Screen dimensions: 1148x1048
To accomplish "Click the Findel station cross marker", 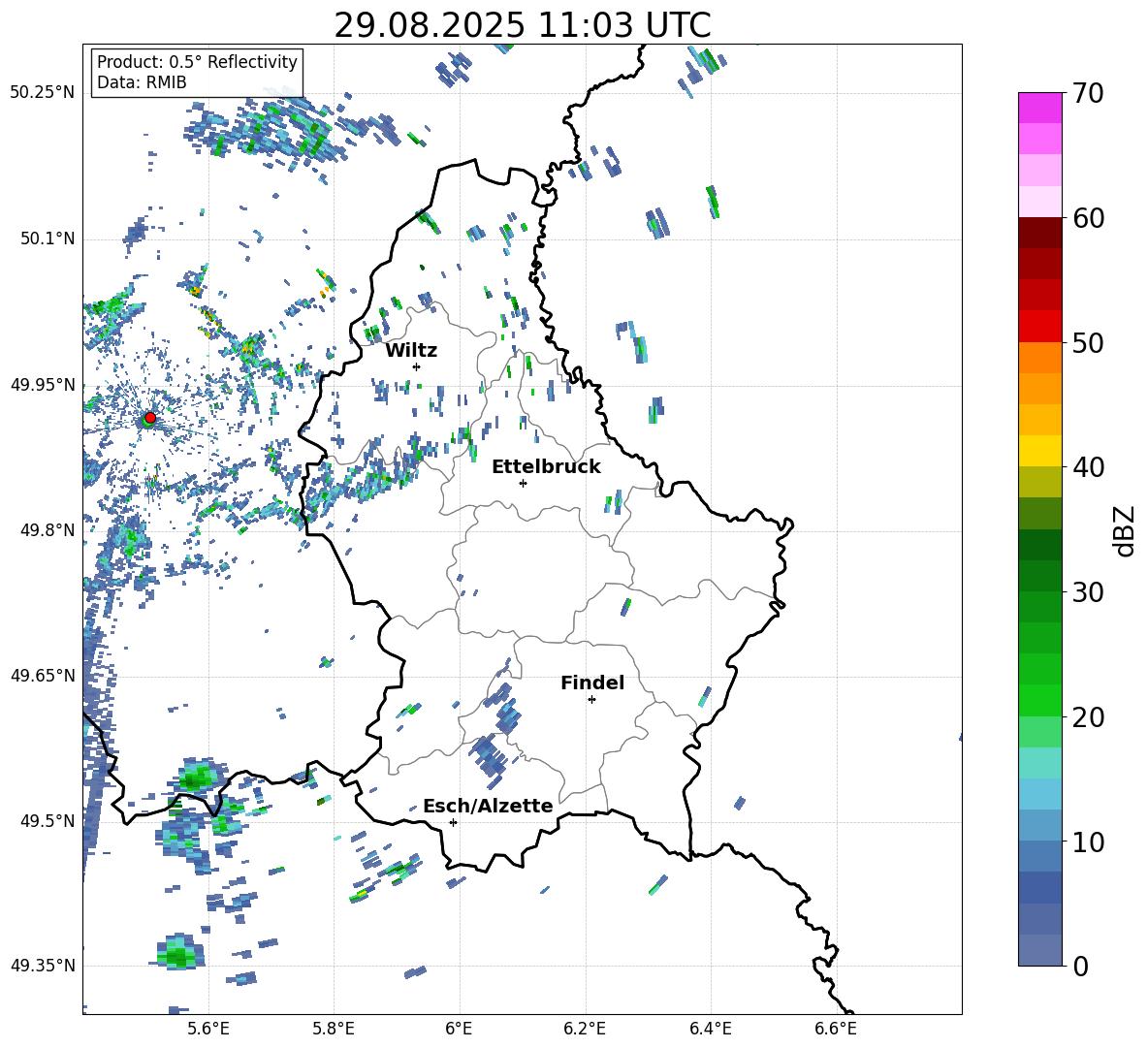I will (x=591, y=700).
